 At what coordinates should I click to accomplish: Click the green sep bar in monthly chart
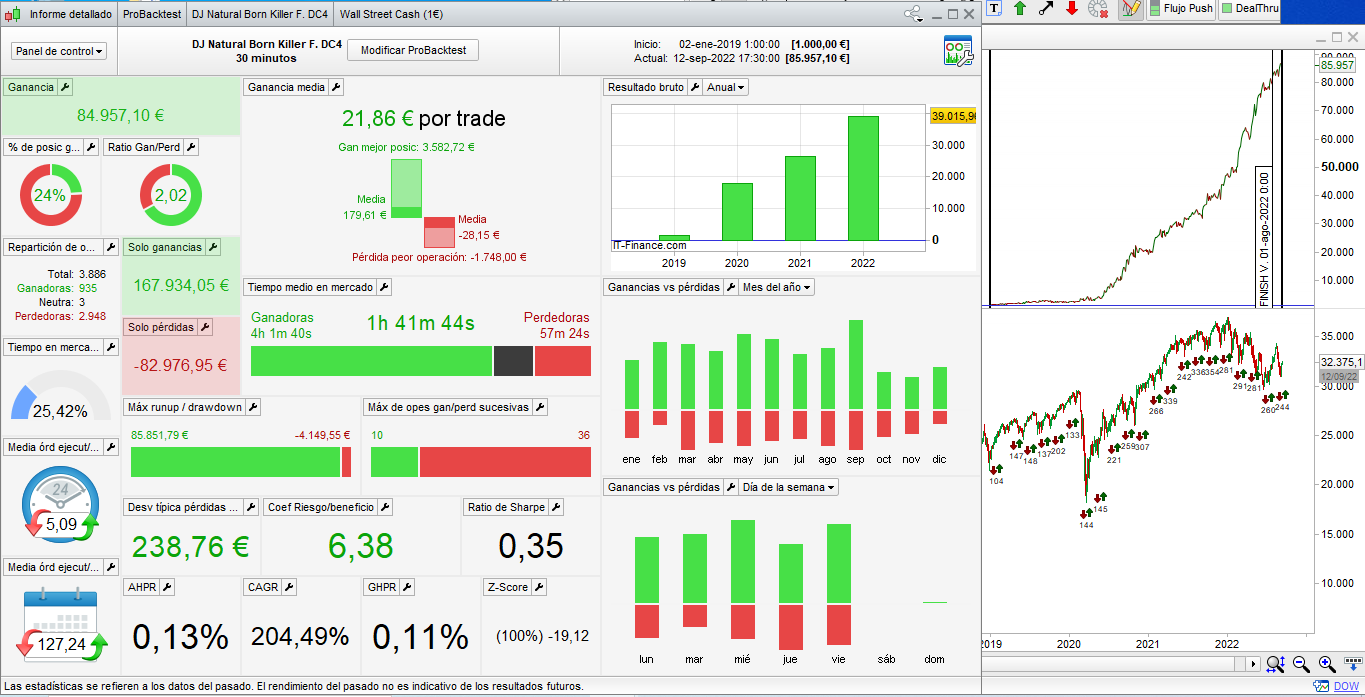[856, 365]
